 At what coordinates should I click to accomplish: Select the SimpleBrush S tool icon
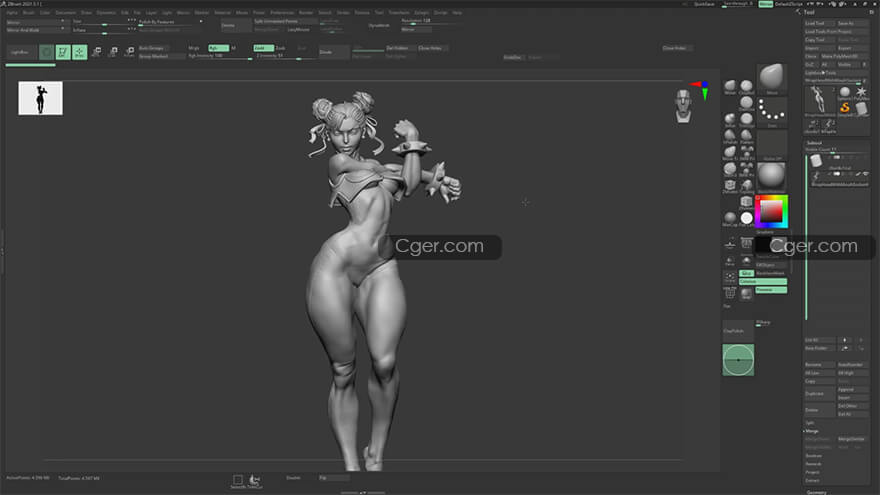coord(845,108)
